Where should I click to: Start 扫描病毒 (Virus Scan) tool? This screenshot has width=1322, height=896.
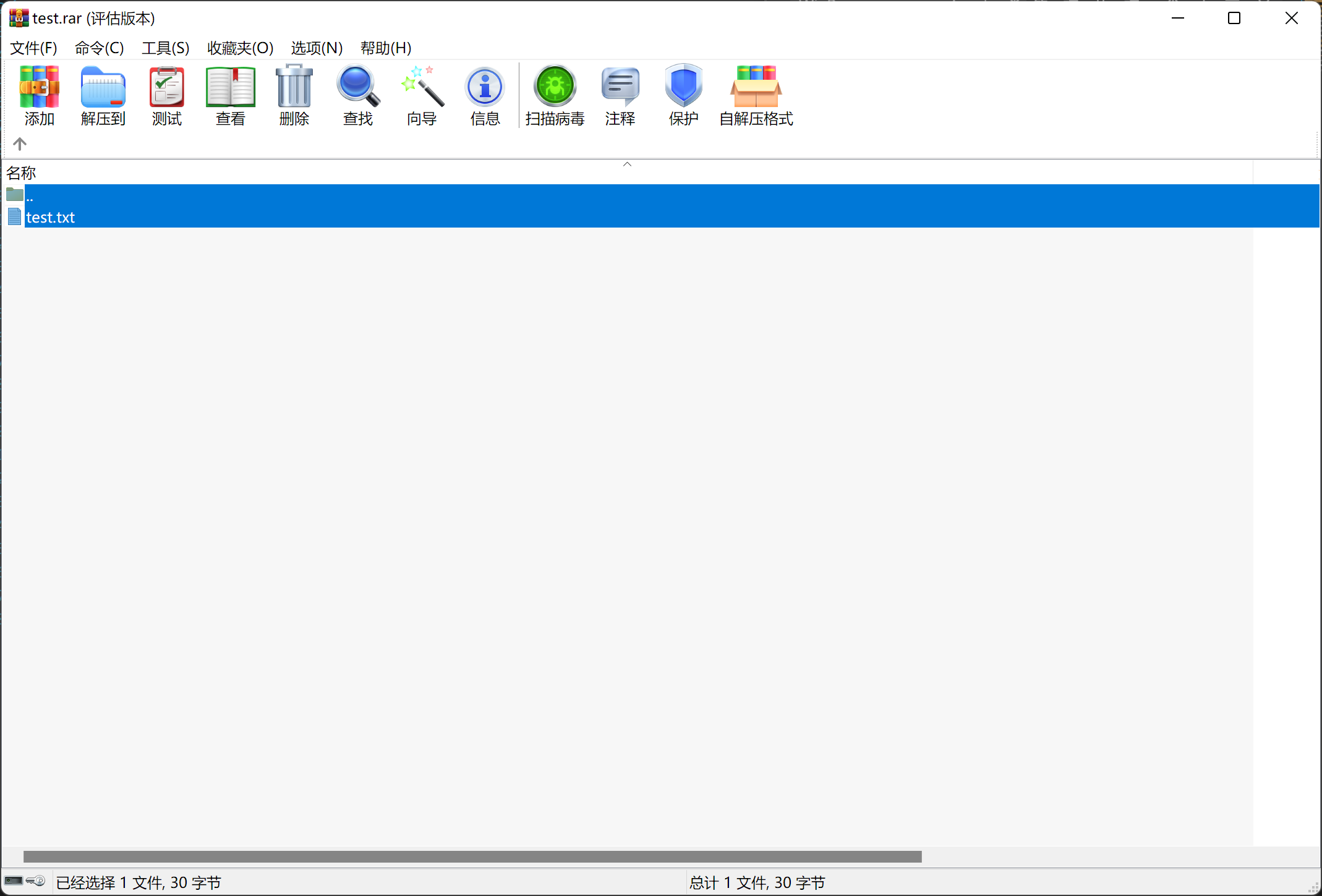[x=555, y=95]
